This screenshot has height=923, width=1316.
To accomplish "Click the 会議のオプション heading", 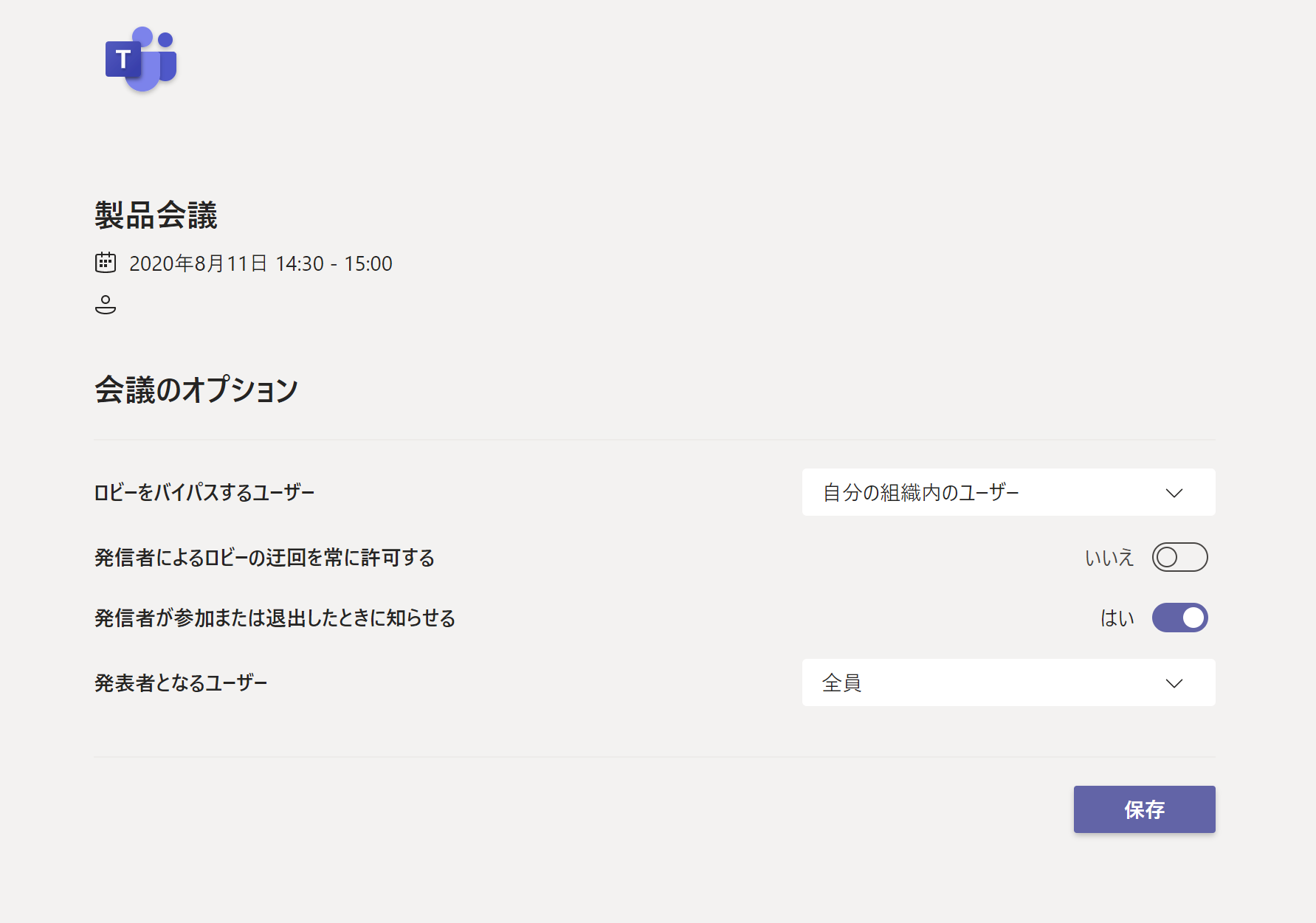I will coord(196,390).
